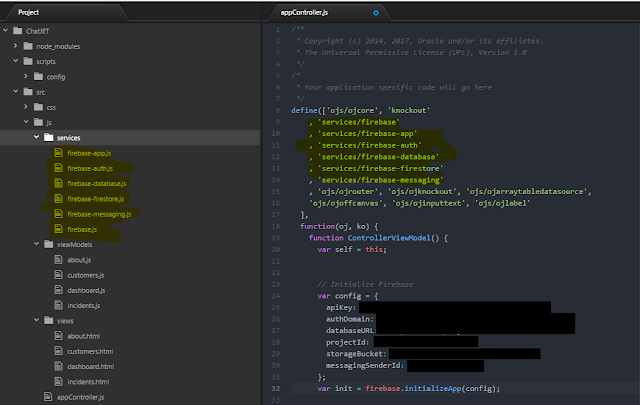Collapse the js folder chevron
This screenshot has height=405, width=640.
tap(26, 122)
